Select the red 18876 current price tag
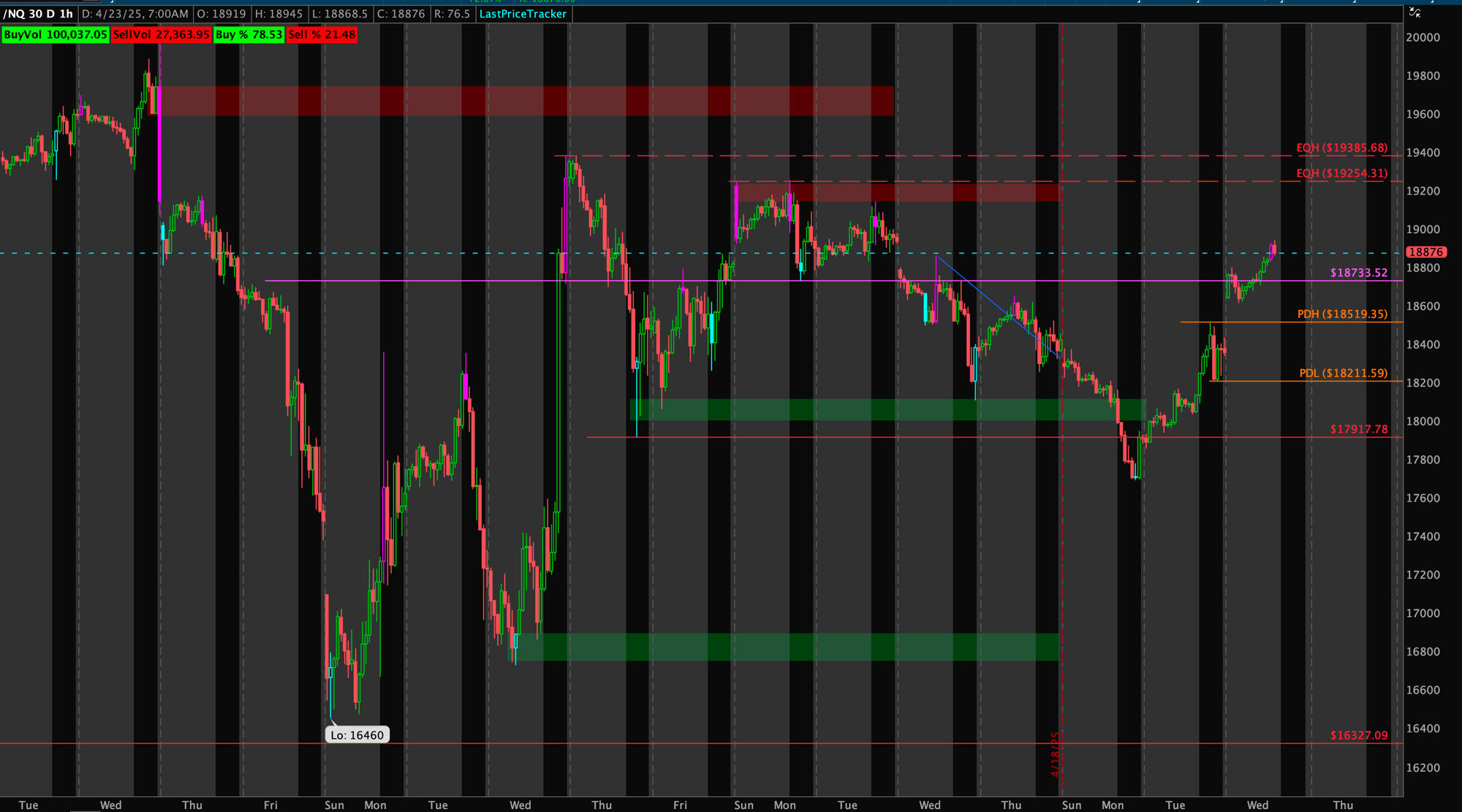 tap(1425, 252)
